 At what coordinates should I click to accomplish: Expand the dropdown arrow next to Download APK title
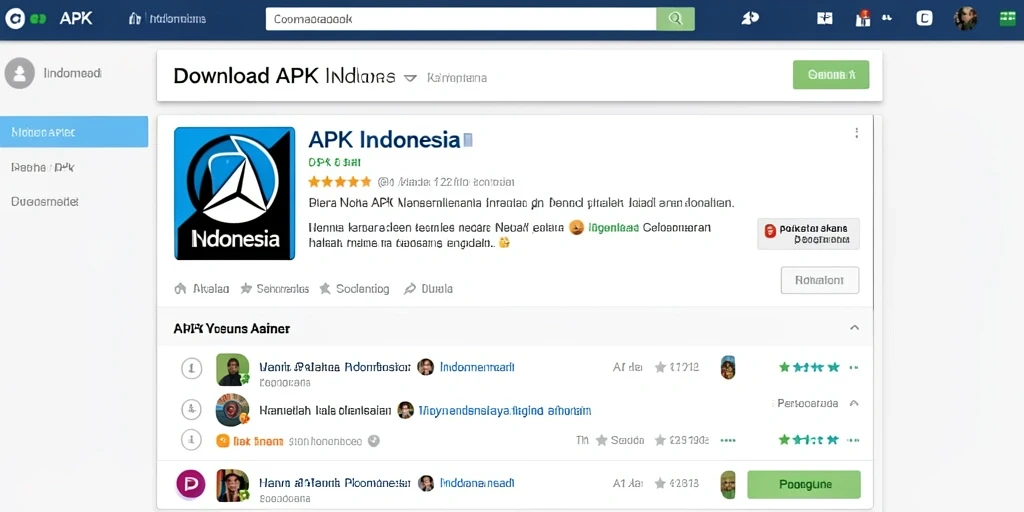pyautogui.click(x=410, y=78)
